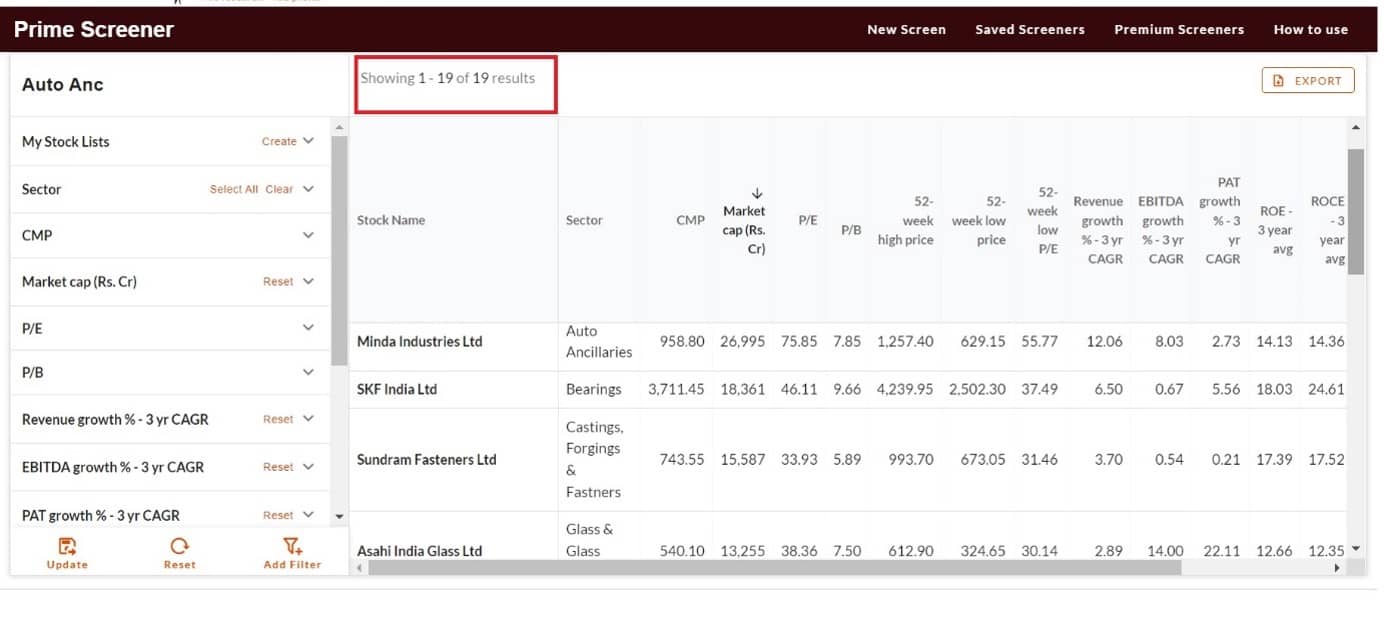Screen dimensions: 1384x626
Task: Click table vertical scroll up arrow
Action: (1355, 128)
